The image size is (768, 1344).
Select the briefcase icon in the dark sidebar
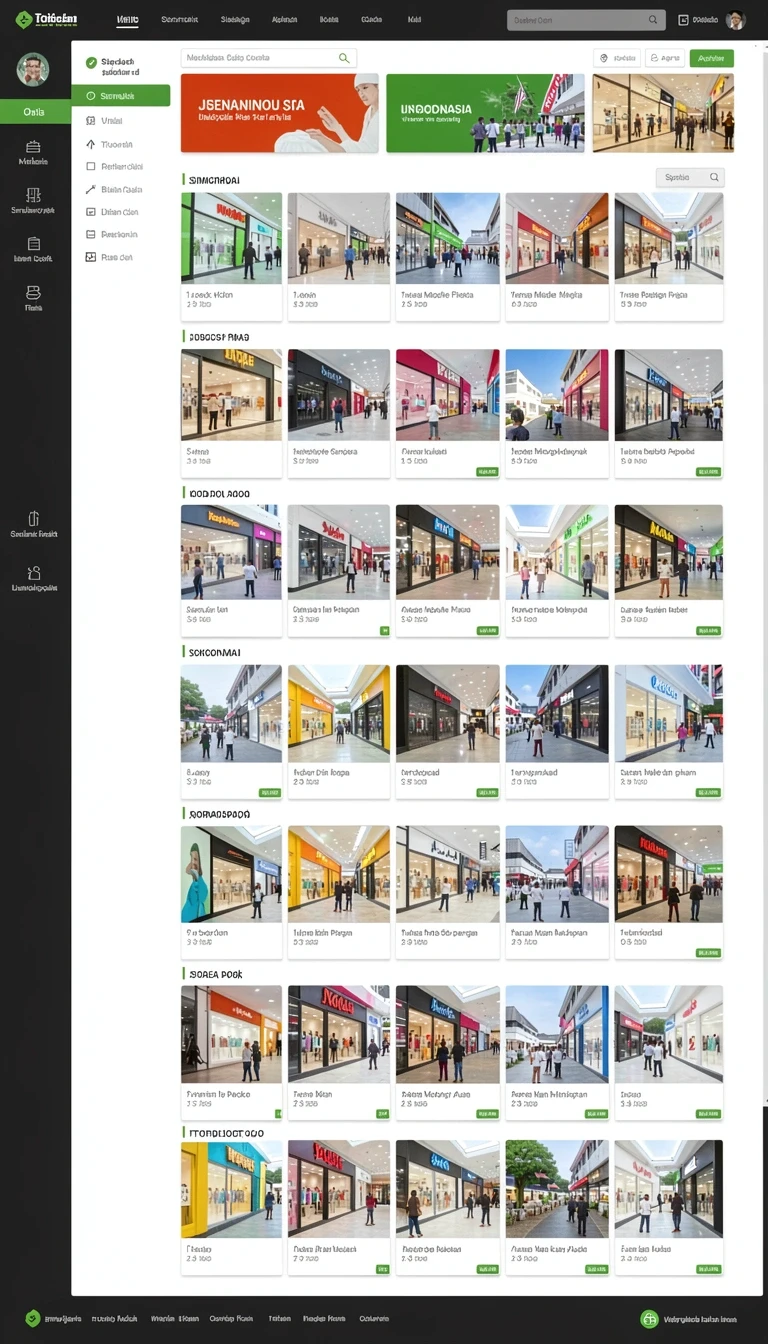click(x=33, y=146)
